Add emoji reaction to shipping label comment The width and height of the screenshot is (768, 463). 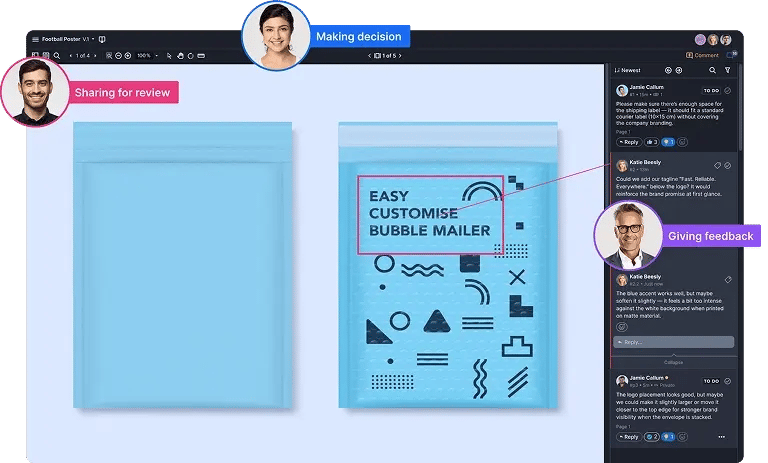click(x=682, y=142)
